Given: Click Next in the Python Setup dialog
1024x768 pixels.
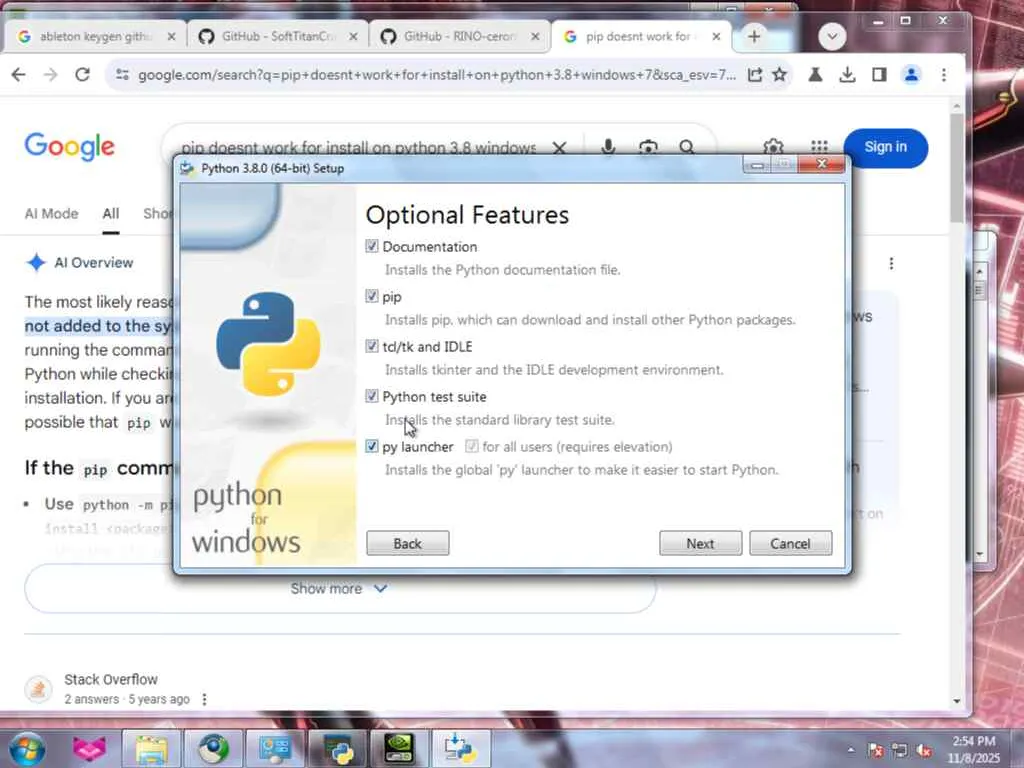Looking at the screenshot, I should coord(700,543).
